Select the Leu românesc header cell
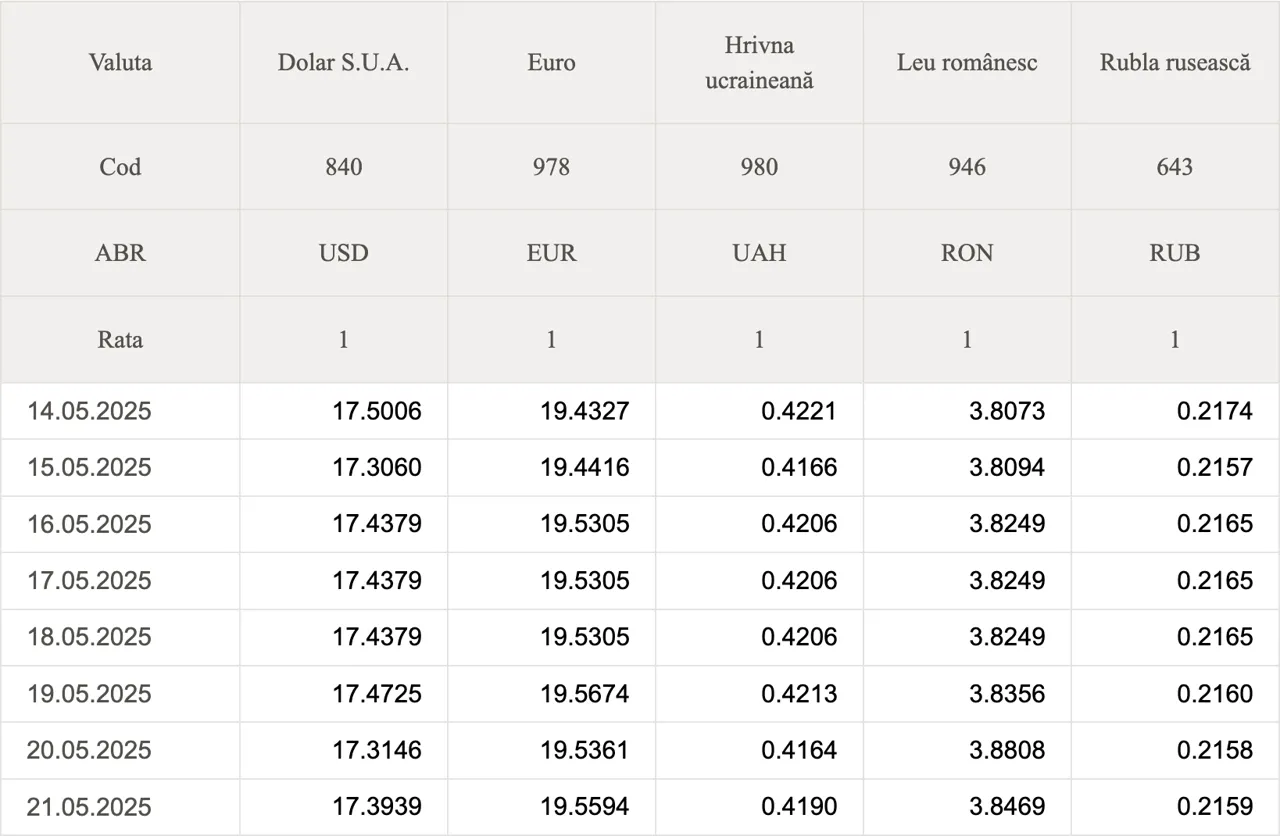1280x836 pixels. point(967,62)
